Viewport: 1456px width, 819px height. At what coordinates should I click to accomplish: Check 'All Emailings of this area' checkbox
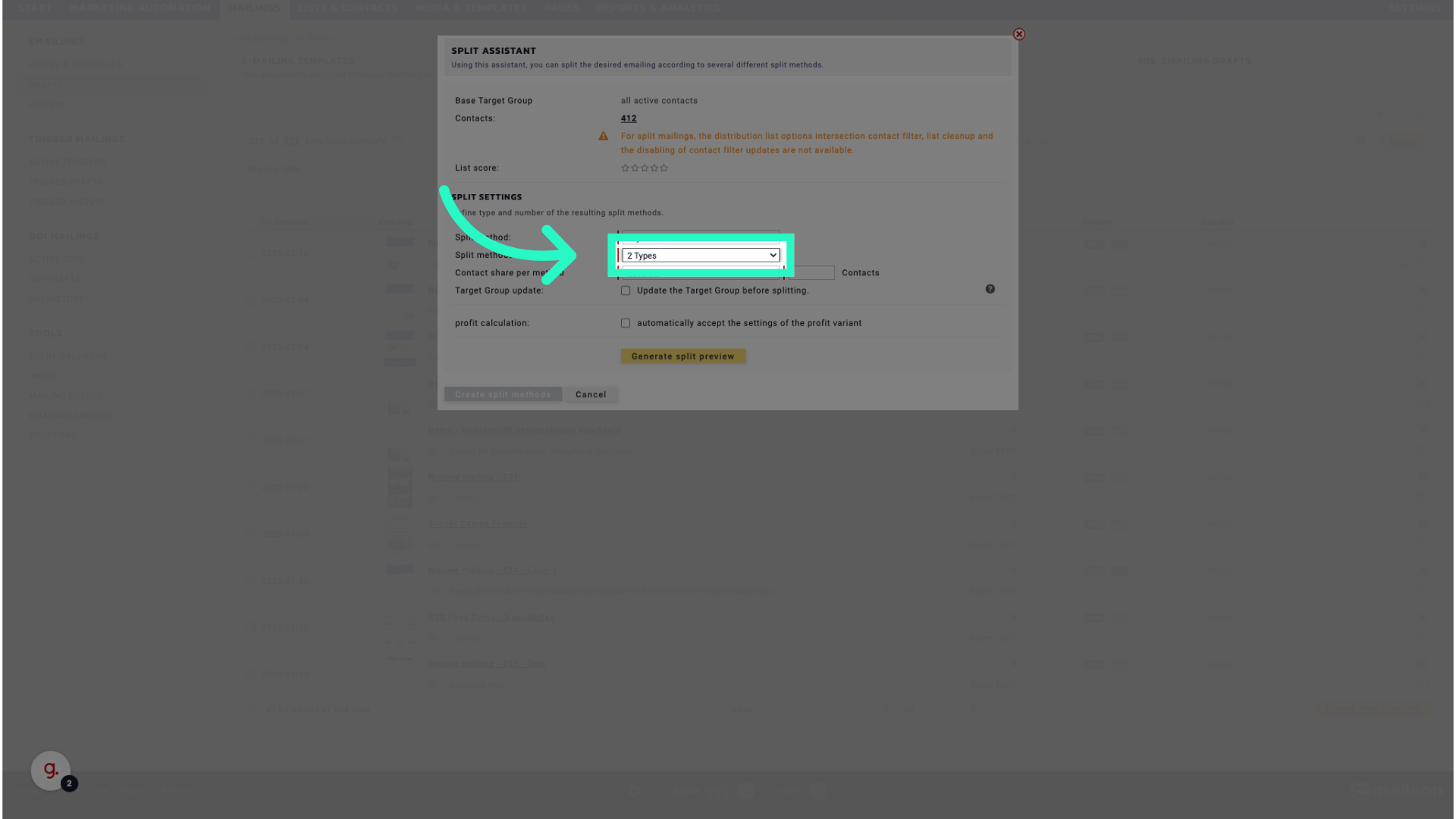[x=254, y=710]
